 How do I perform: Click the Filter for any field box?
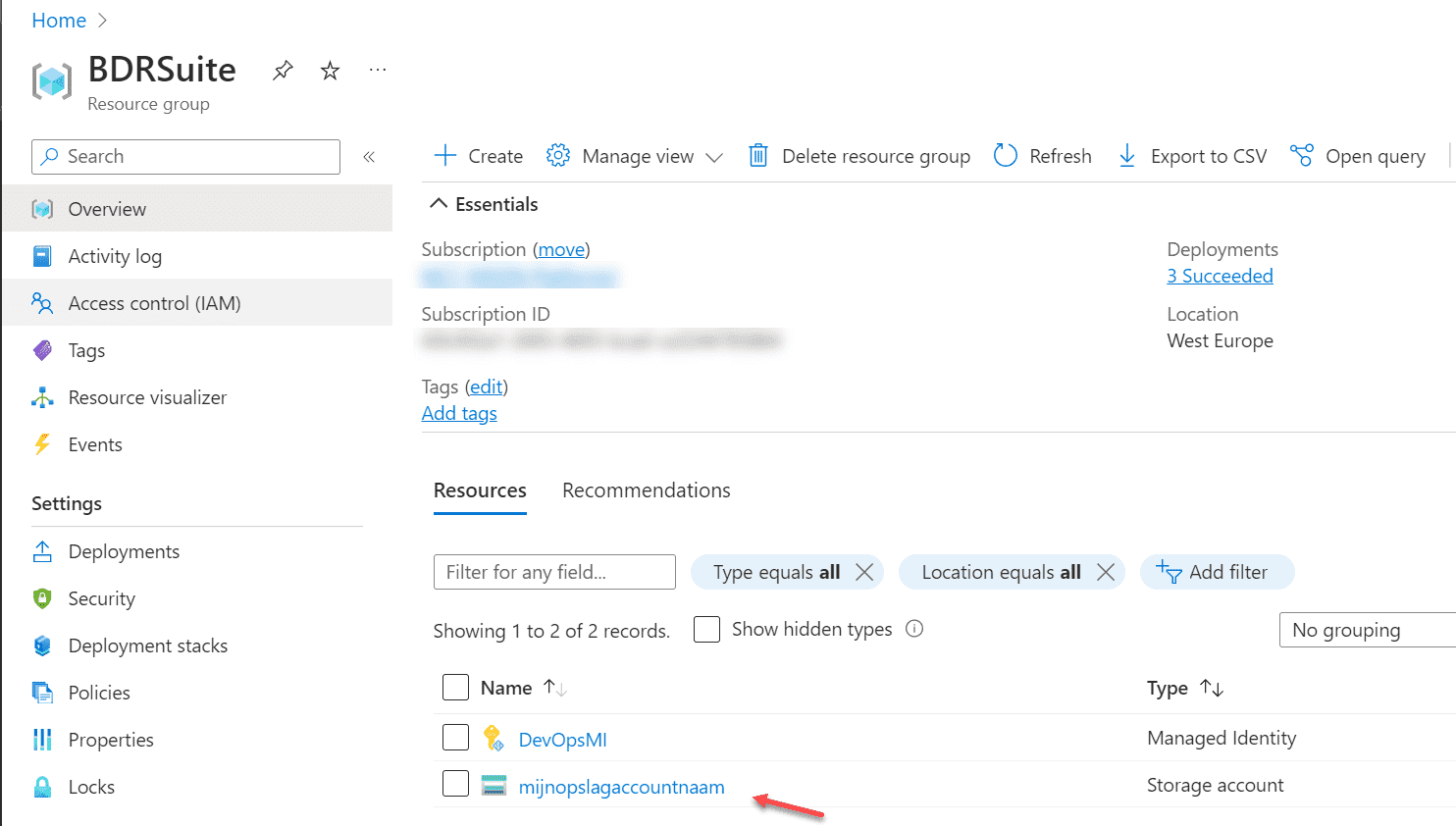pyautogui.click(x=554, y=572)
